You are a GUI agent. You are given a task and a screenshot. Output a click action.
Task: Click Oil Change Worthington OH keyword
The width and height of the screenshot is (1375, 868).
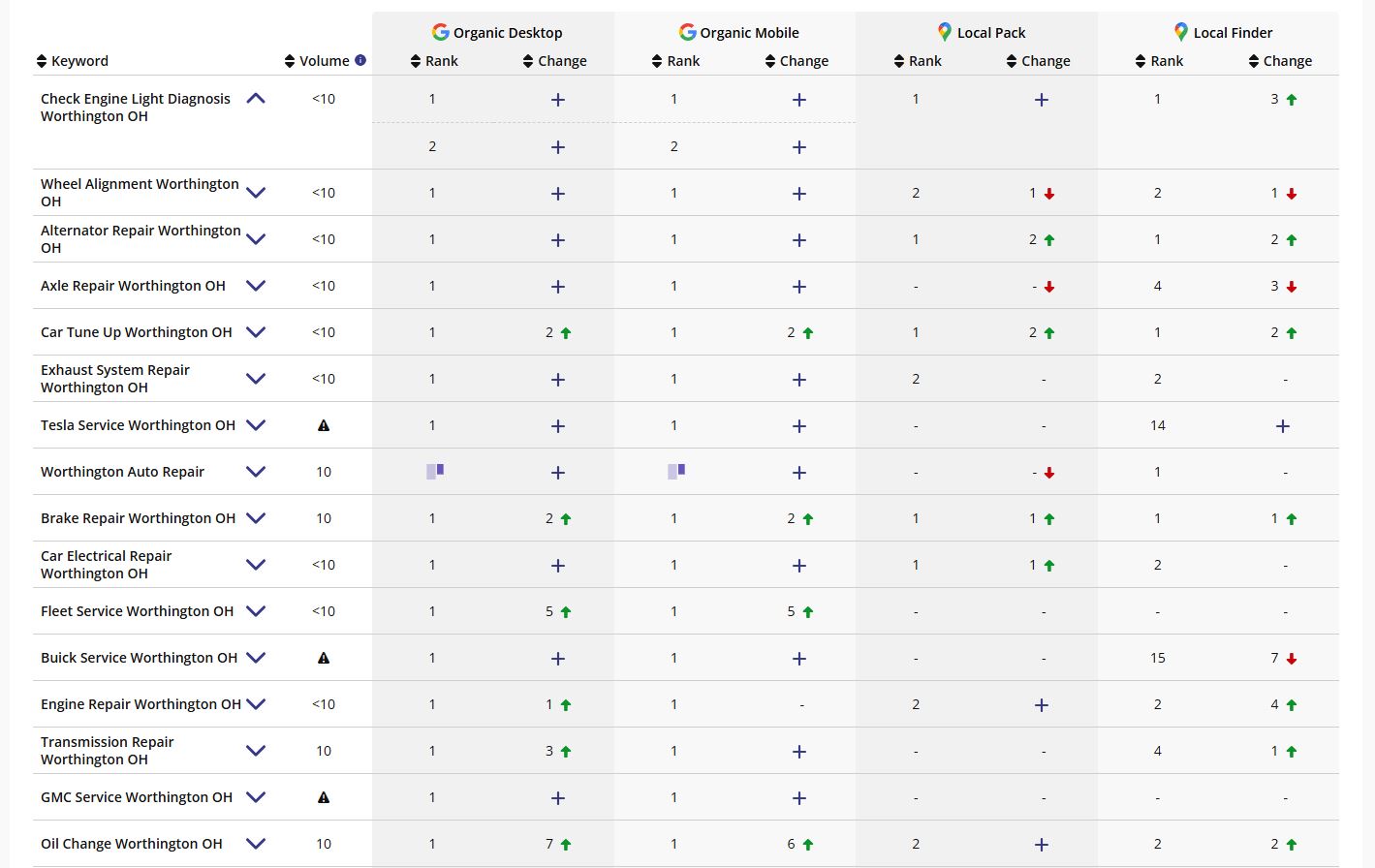pos(132,844)
